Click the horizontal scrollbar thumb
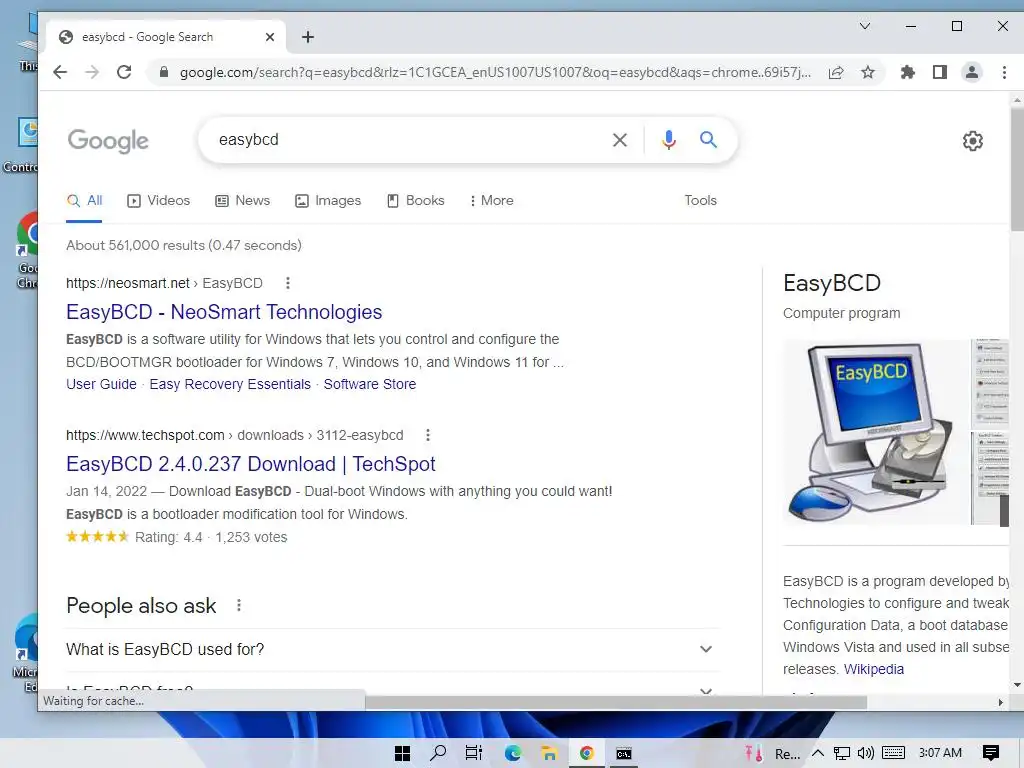Viewport: 1024px width, 768px height. pyautogui.click(x=615, y=703)
